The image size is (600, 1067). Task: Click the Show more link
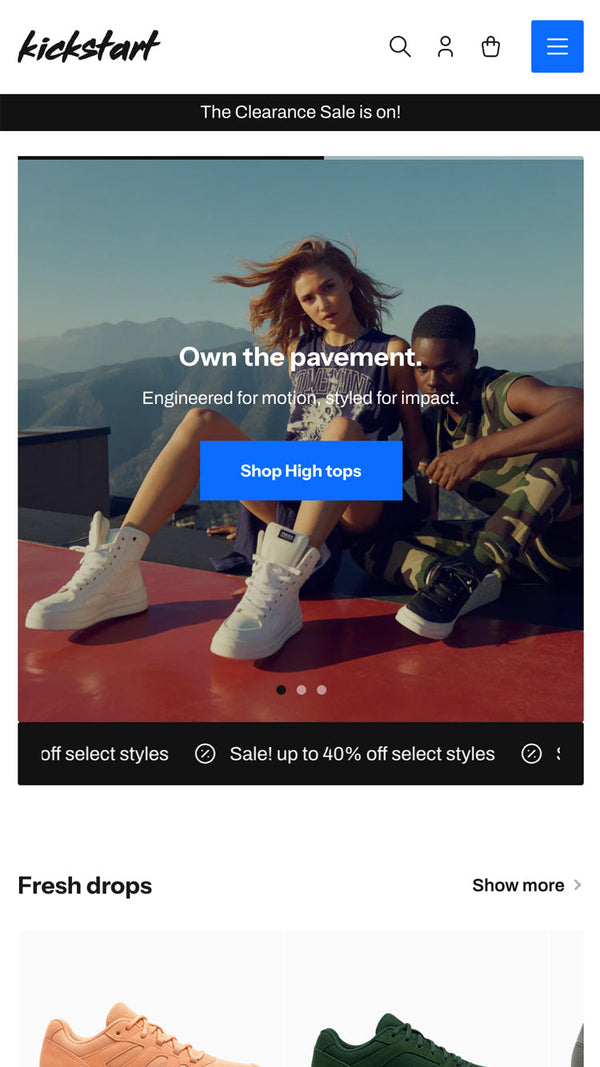point(518,885)
